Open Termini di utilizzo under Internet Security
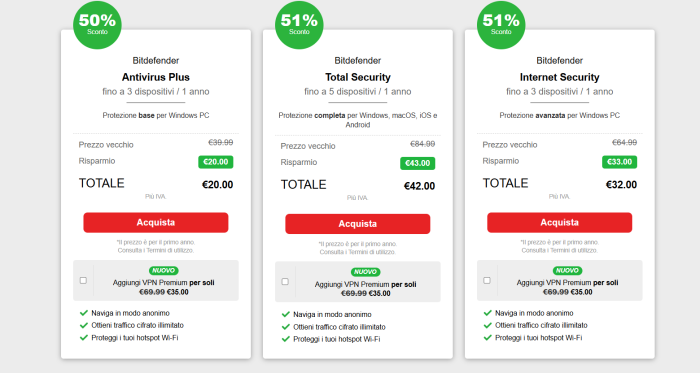The image size is (700, 373). (x=574, y=250)
